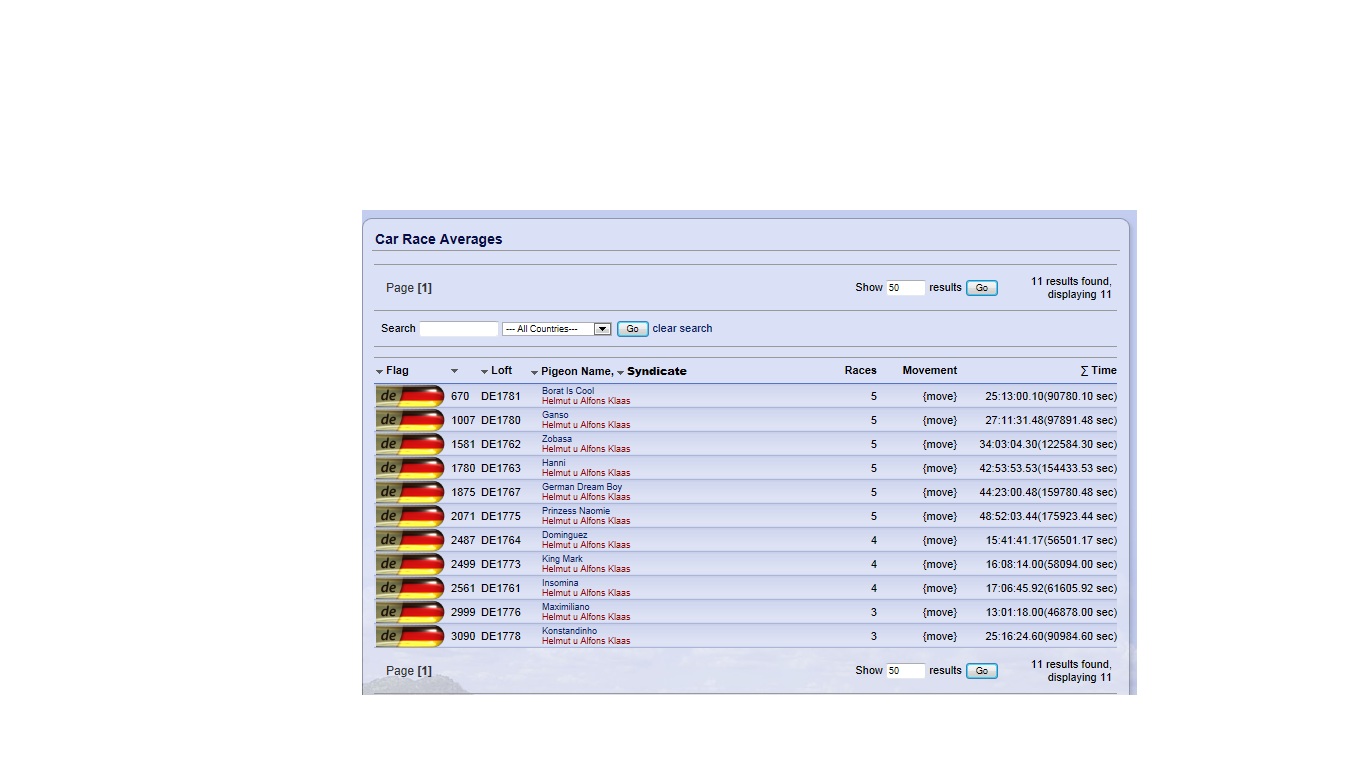The width and height of the screenshot is (1366, 768).
Task: Click the ∑ Time column header
Action: click(1098, 370)
